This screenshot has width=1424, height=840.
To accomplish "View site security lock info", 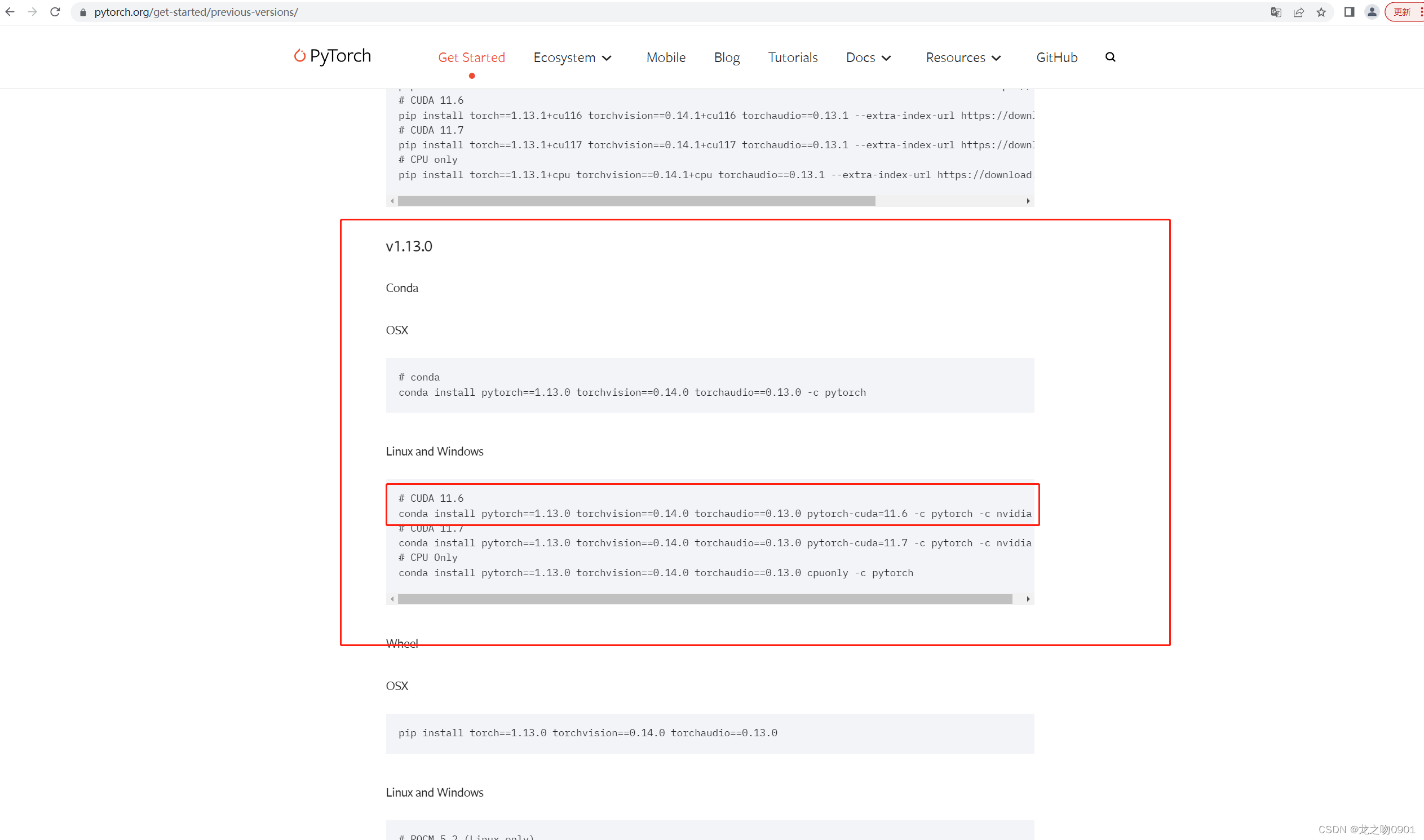I will 83,12.
